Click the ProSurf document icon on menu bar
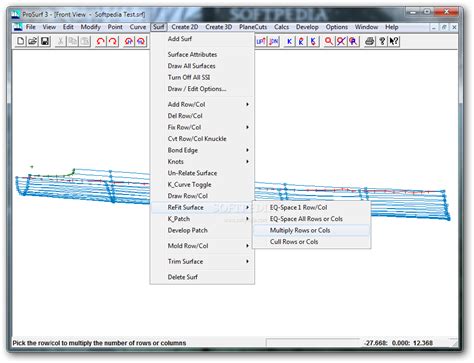This screenshot has width=474, height=363. (17, 27)
